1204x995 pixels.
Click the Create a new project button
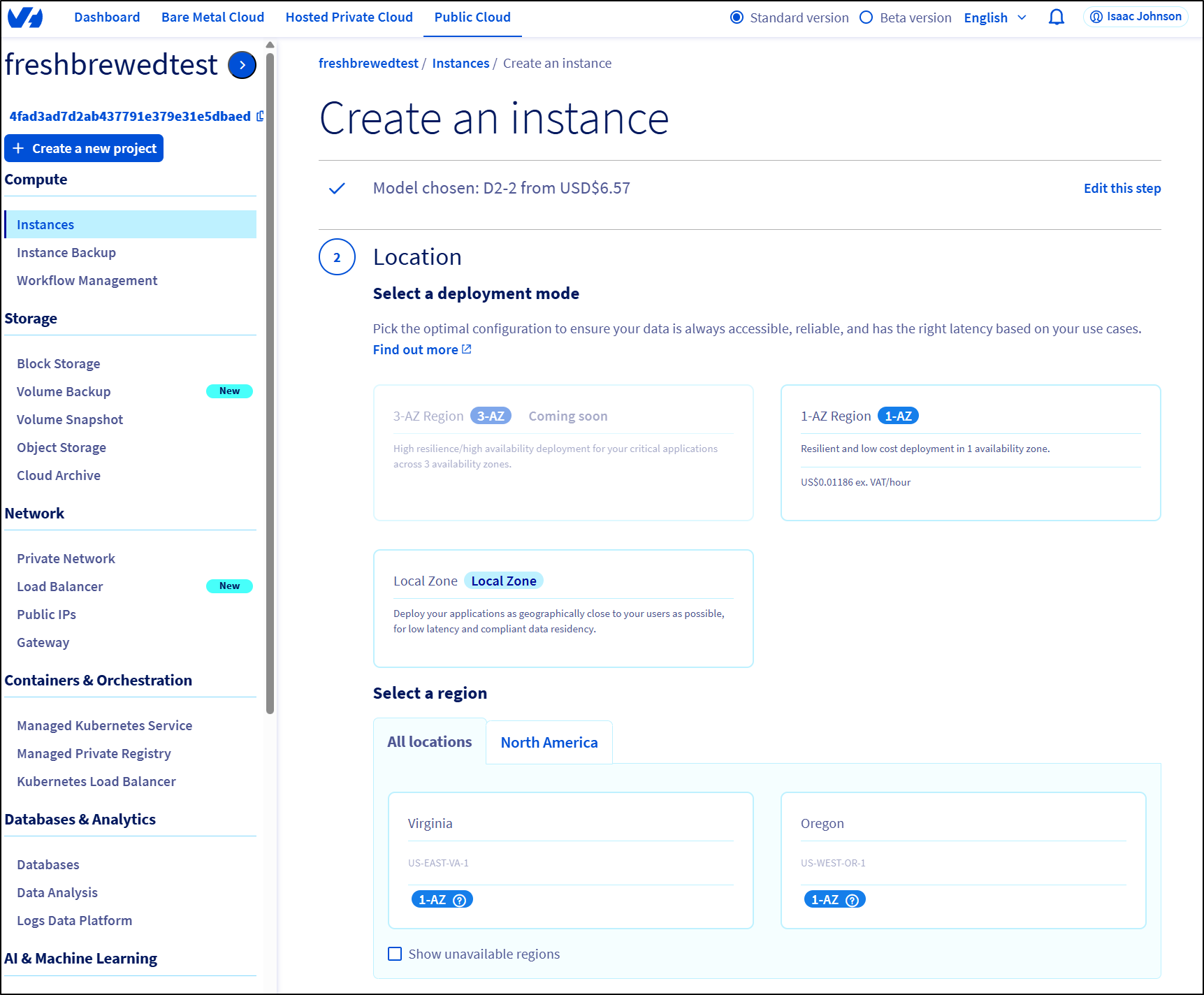[x=84, y=148]
